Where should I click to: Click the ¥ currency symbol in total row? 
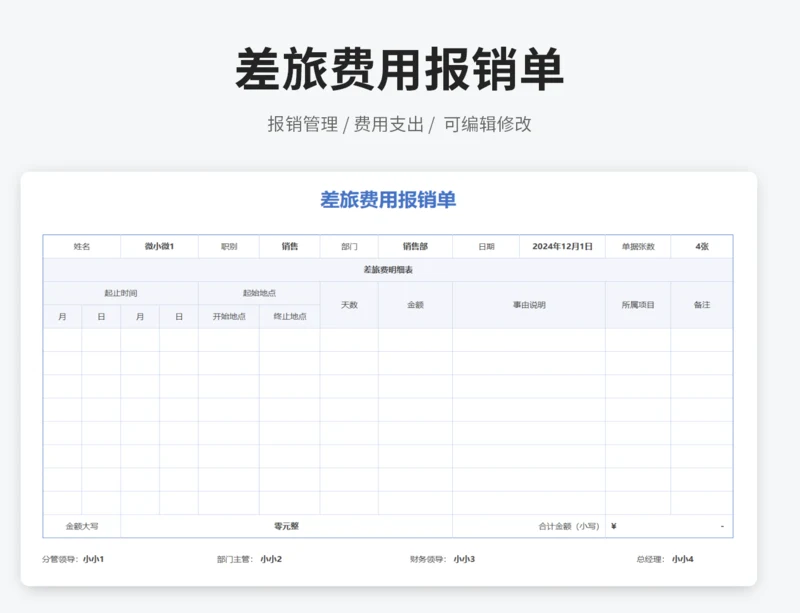tap(614, 526)
